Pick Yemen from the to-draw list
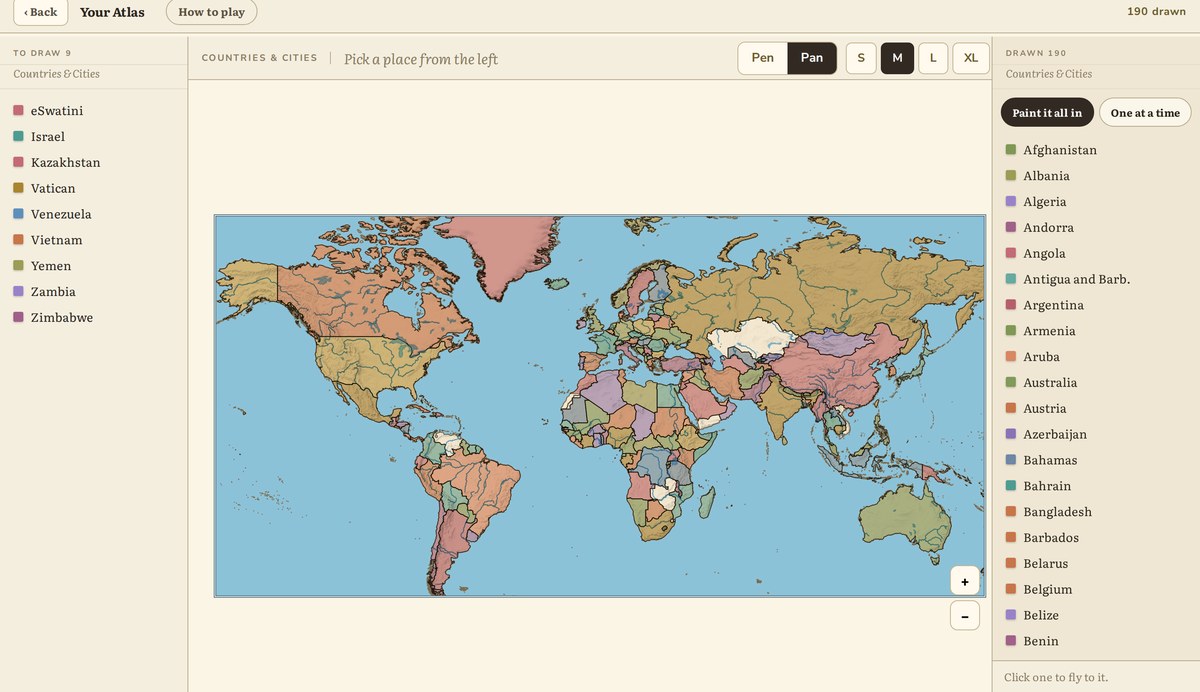 click(94, 266)
